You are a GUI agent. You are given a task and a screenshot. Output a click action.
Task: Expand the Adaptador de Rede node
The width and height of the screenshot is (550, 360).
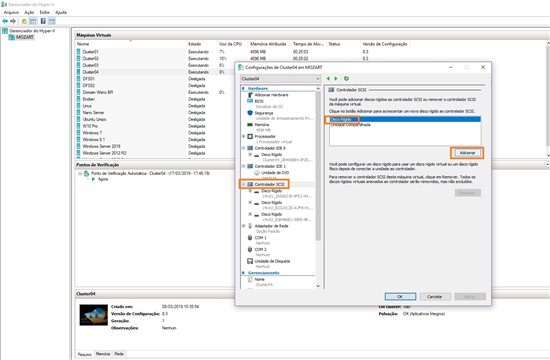point(243,226)
